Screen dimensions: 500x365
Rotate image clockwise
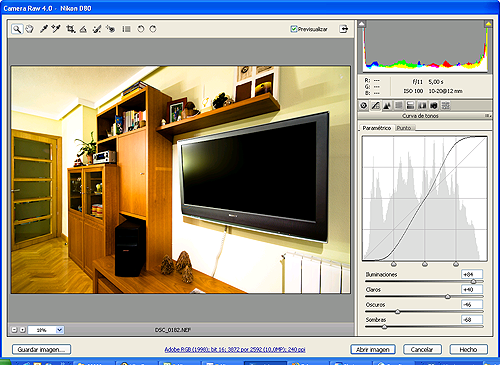coord(153,29)
